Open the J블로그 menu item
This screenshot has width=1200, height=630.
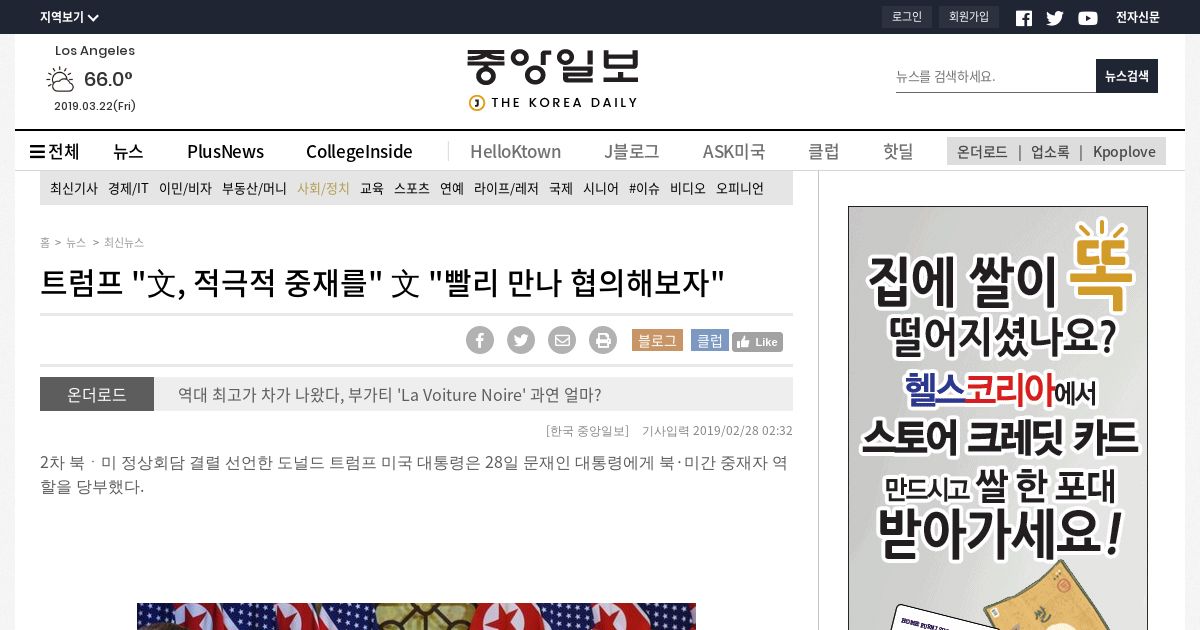tap(632, 151)
